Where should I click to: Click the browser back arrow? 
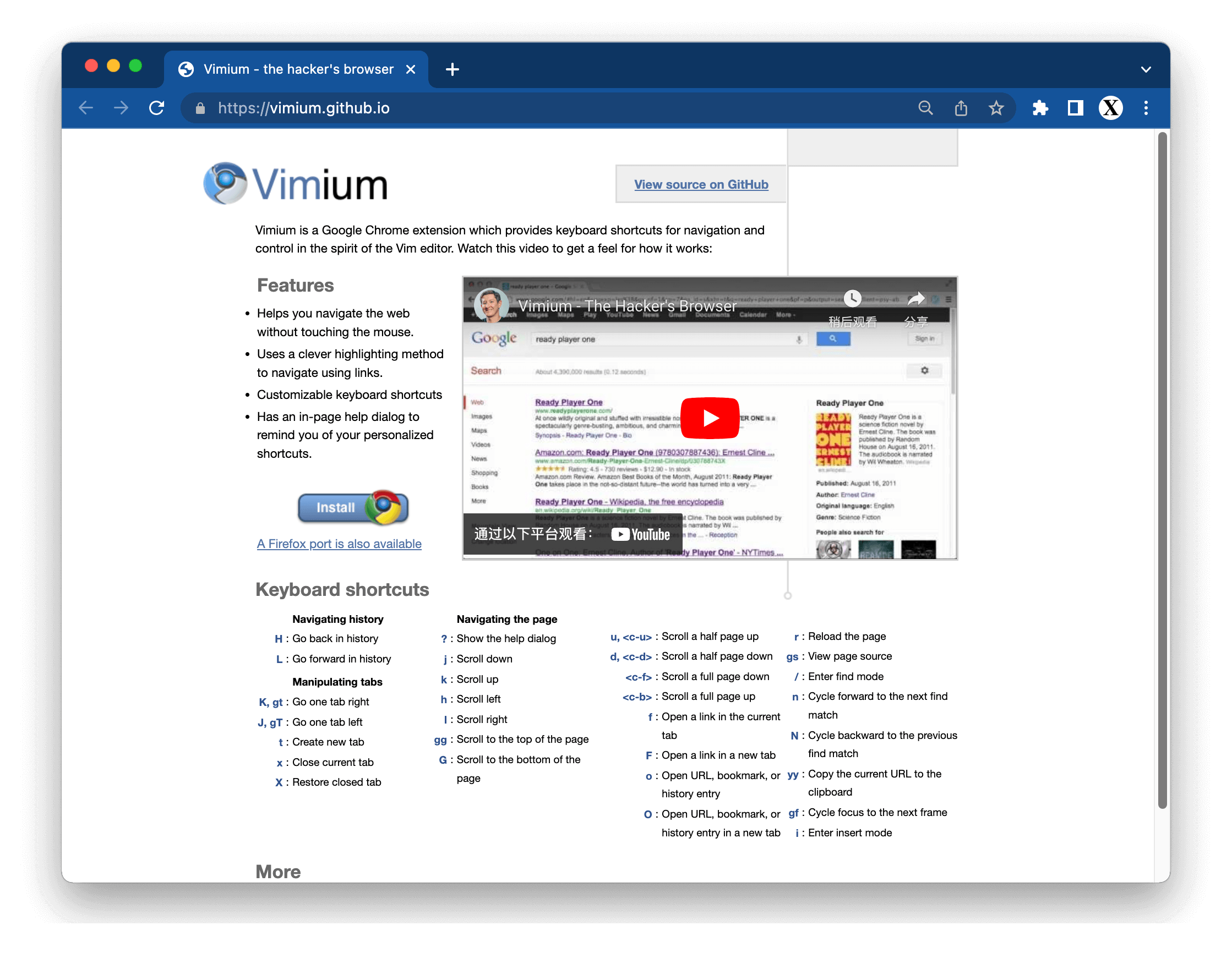(x=86, y=108)
